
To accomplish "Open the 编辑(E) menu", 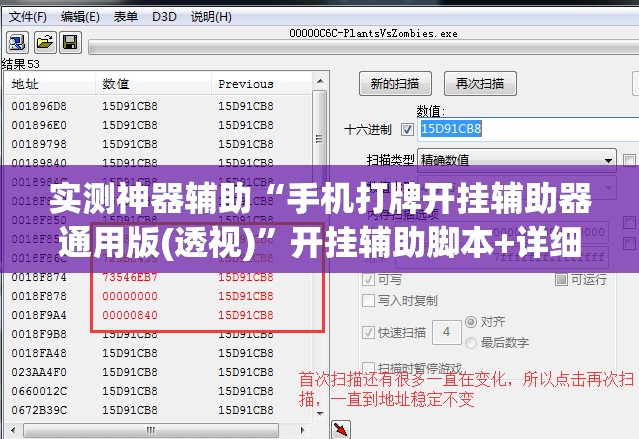I will coord(80,17).
